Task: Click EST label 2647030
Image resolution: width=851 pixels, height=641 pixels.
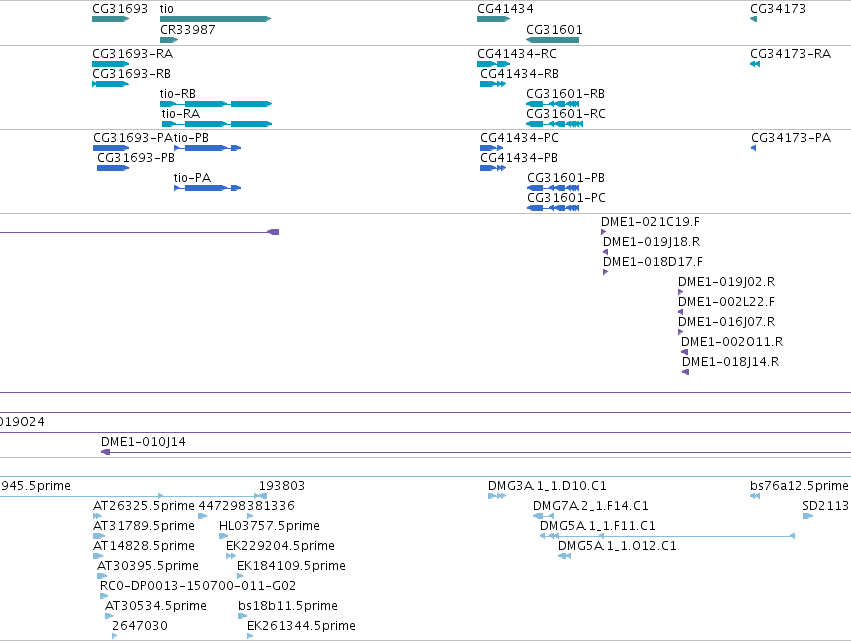Action: coord(140,627)
